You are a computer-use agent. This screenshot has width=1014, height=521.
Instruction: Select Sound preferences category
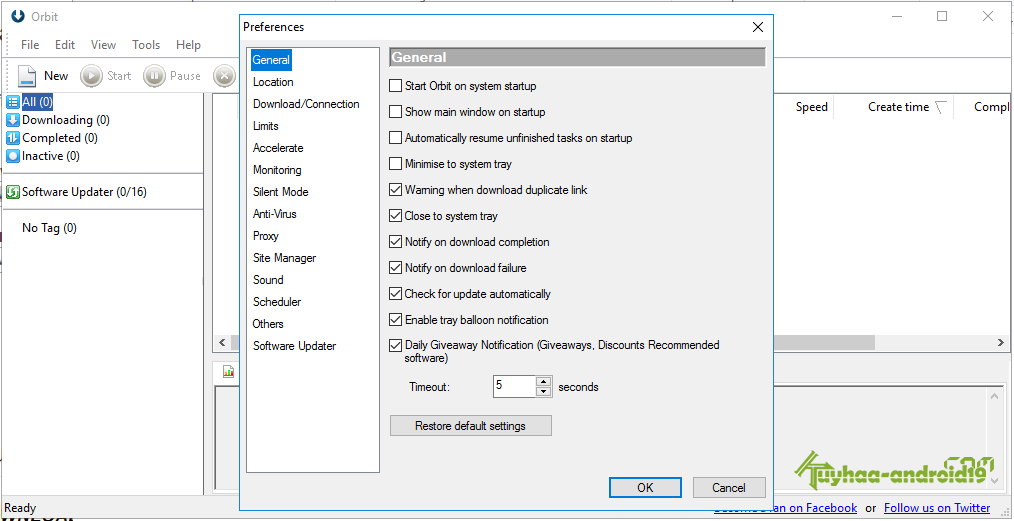click(x=268, y=280)
